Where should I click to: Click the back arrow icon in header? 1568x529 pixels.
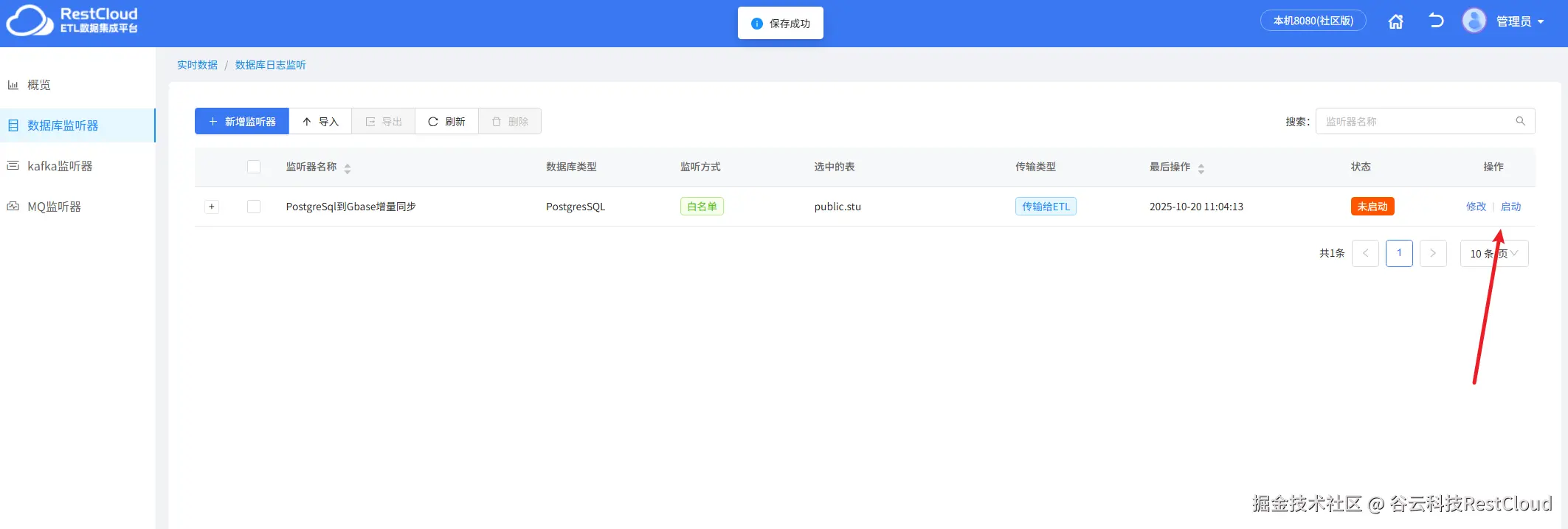1435,21
